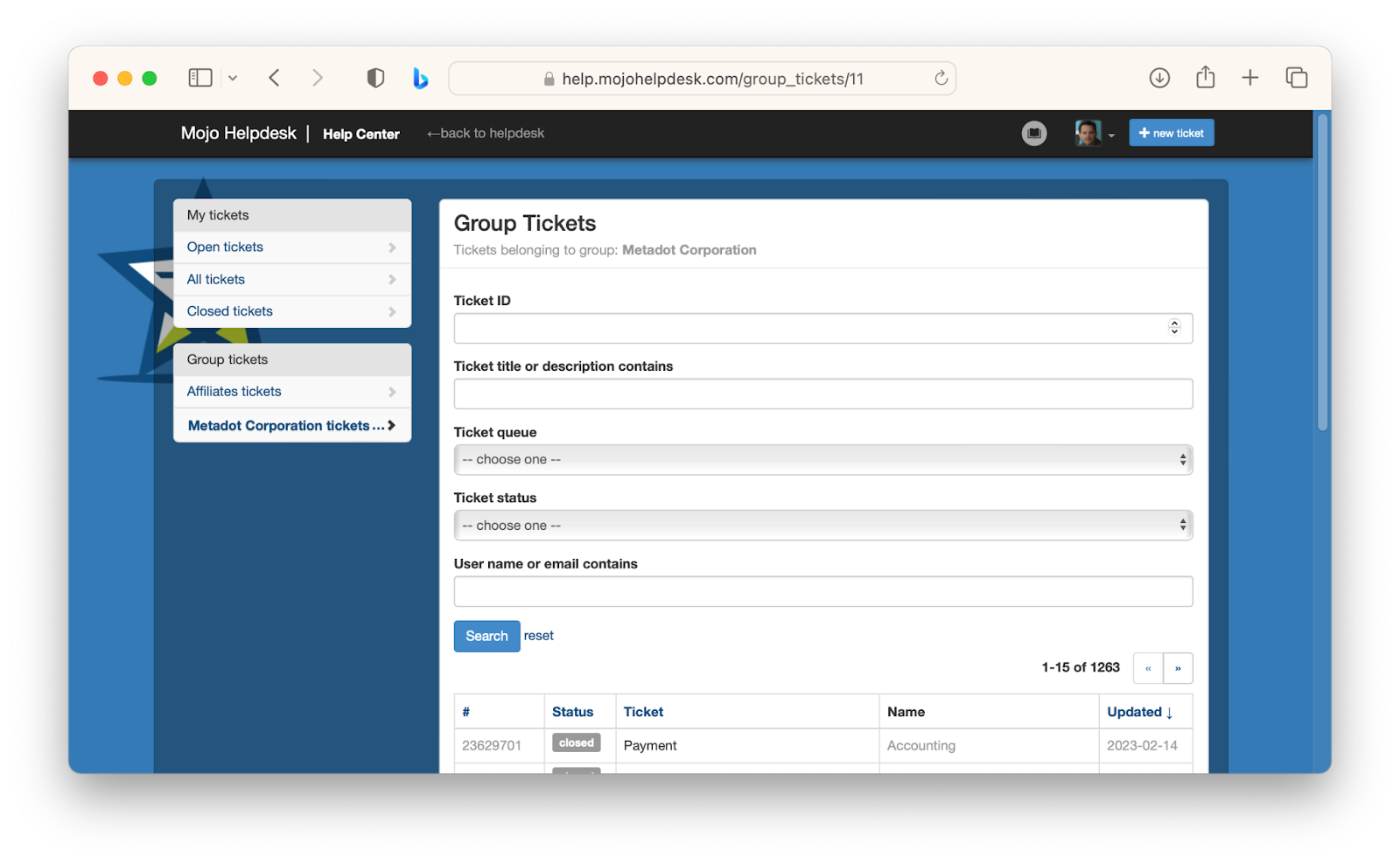Show Safari downloads list

click(x=1159, y=78)
